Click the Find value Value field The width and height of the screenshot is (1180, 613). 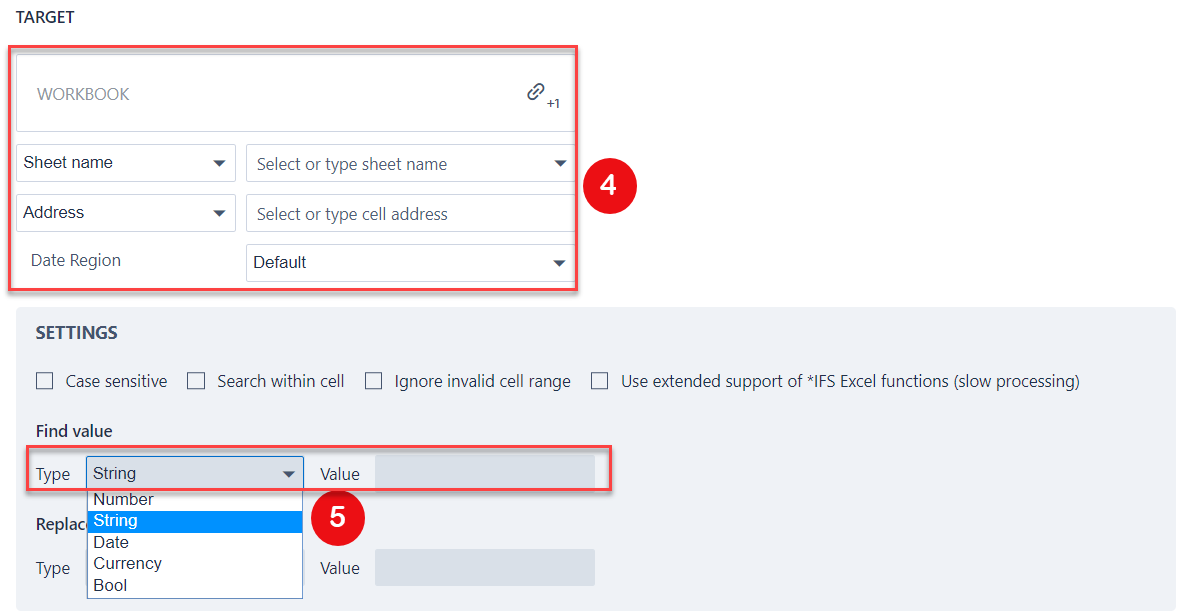[x=484, y=474]
